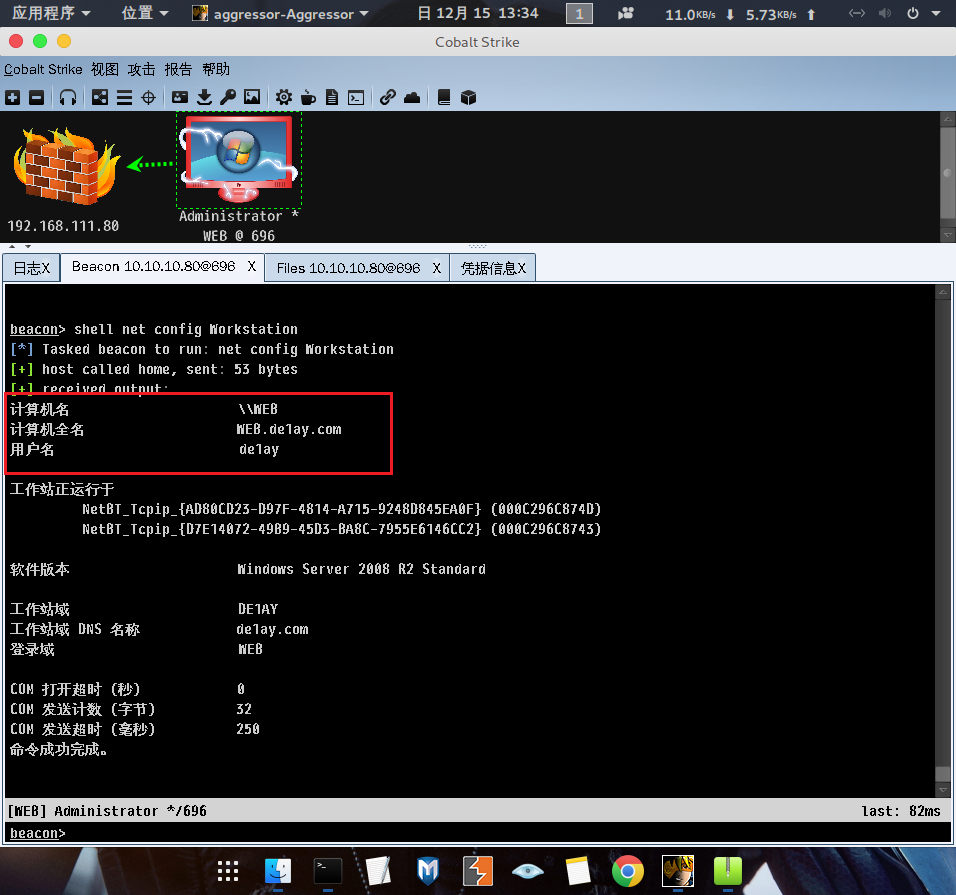This screenshot has width=956, height=895.
Task: Open Cobalt Strike menu
Action: tap(43, 70)
